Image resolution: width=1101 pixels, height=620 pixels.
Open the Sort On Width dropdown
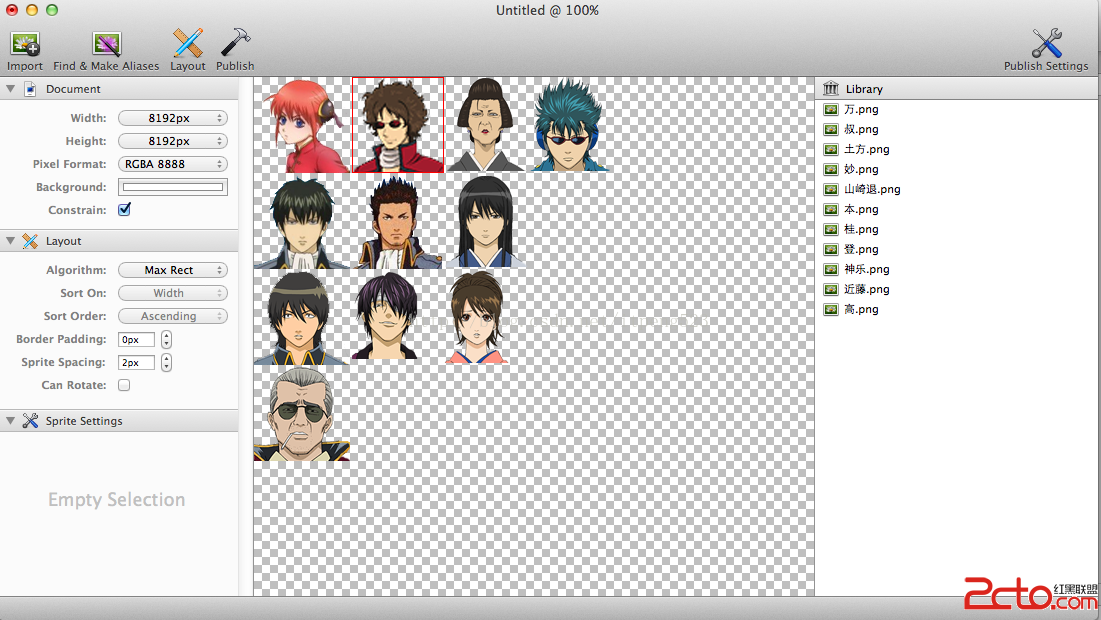pyautogui.click(x=172, y=293)
